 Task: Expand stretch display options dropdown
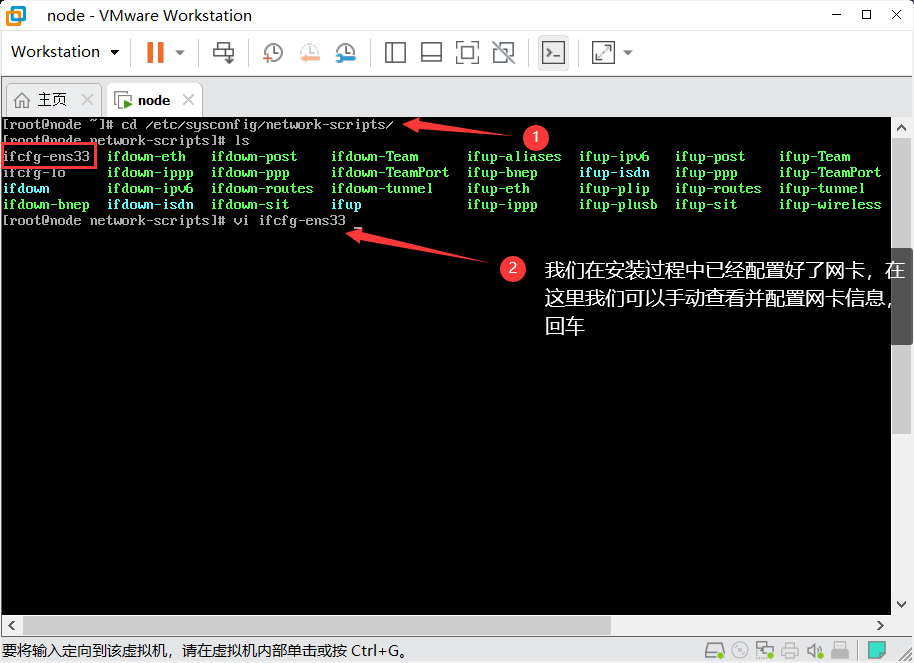[628, 52]
